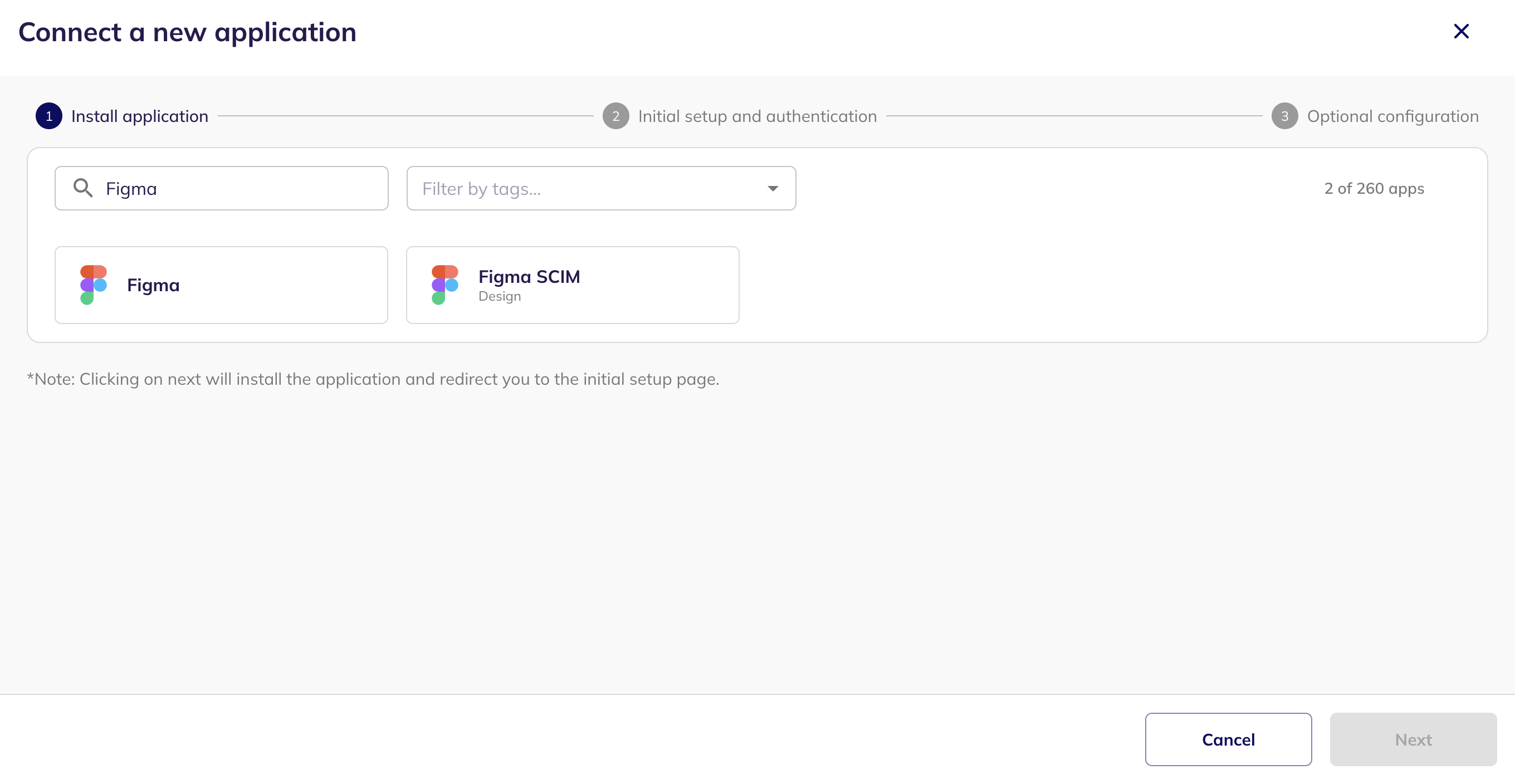Cancel the application connection
Image resolution: width=1515 pixels, height=784 pixels.
coord(1228,739)
